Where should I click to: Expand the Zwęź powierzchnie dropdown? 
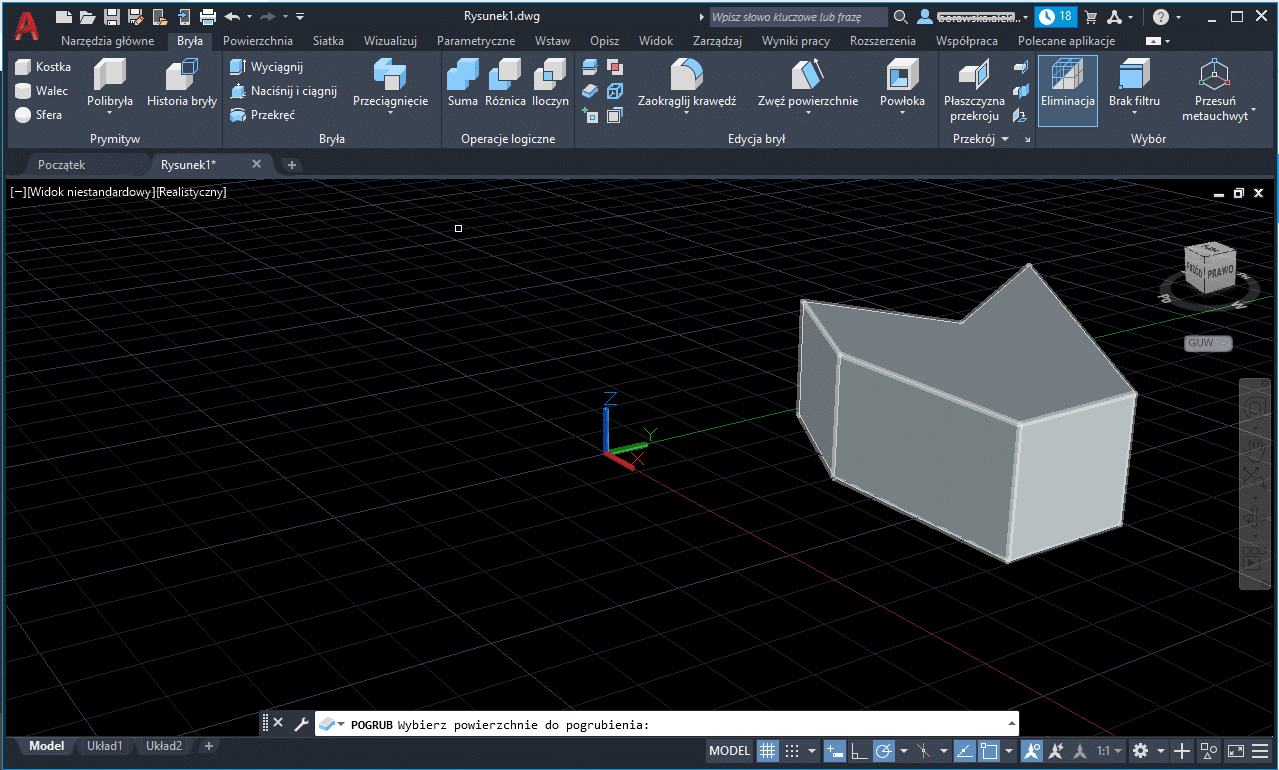pyautogui.click(x=808, y=113)
